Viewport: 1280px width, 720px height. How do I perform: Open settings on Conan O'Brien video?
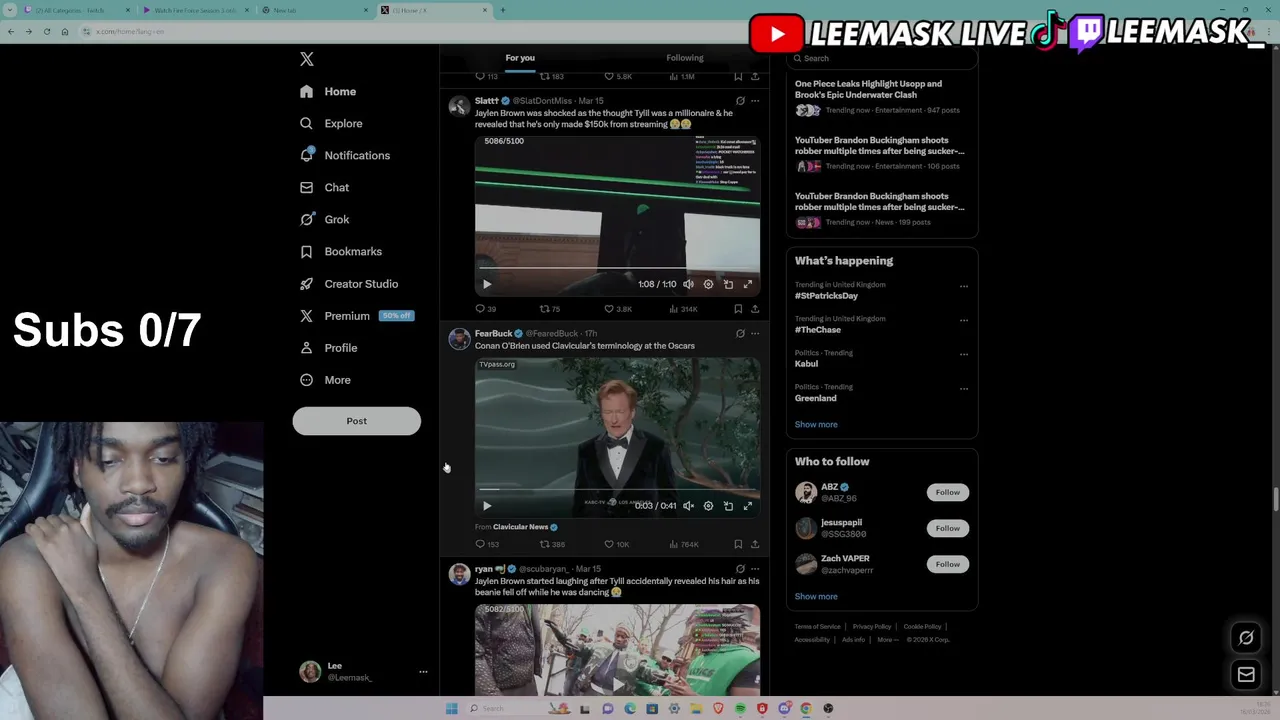coord(708,506)
